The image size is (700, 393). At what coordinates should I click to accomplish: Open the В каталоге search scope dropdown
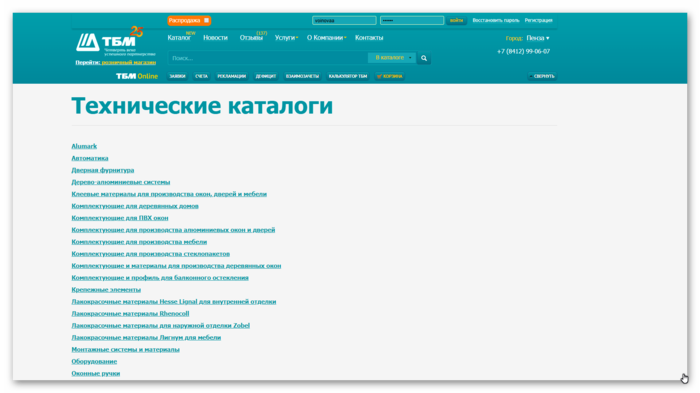click(x=392, y=58)
